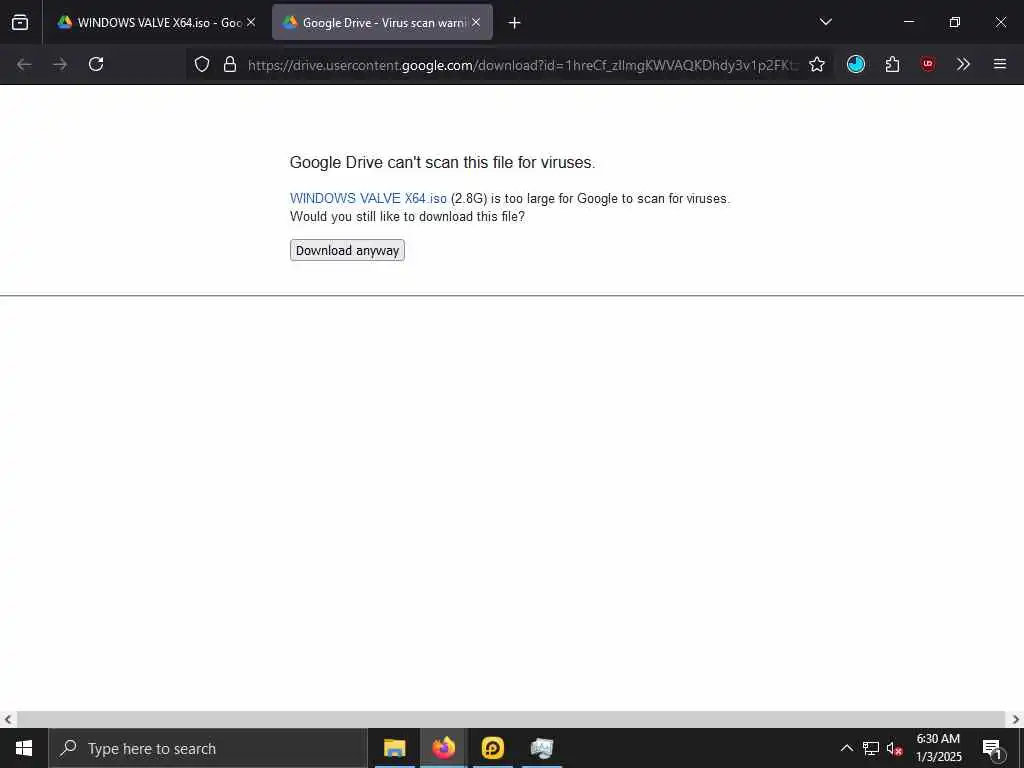Reload the current page
1024x768 pixels.
[x=96, y=64]
